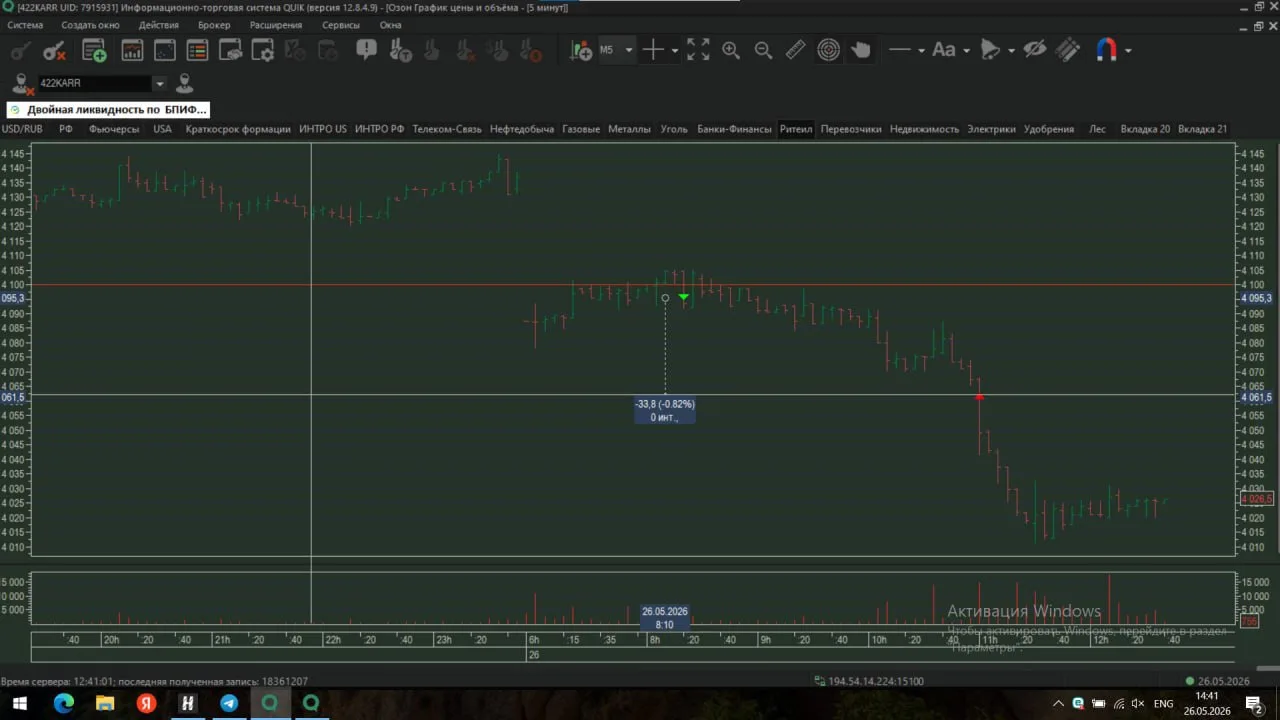Create a new table with the plus icon
This screenshot has width=1280, height=720.
coord(94,50)
